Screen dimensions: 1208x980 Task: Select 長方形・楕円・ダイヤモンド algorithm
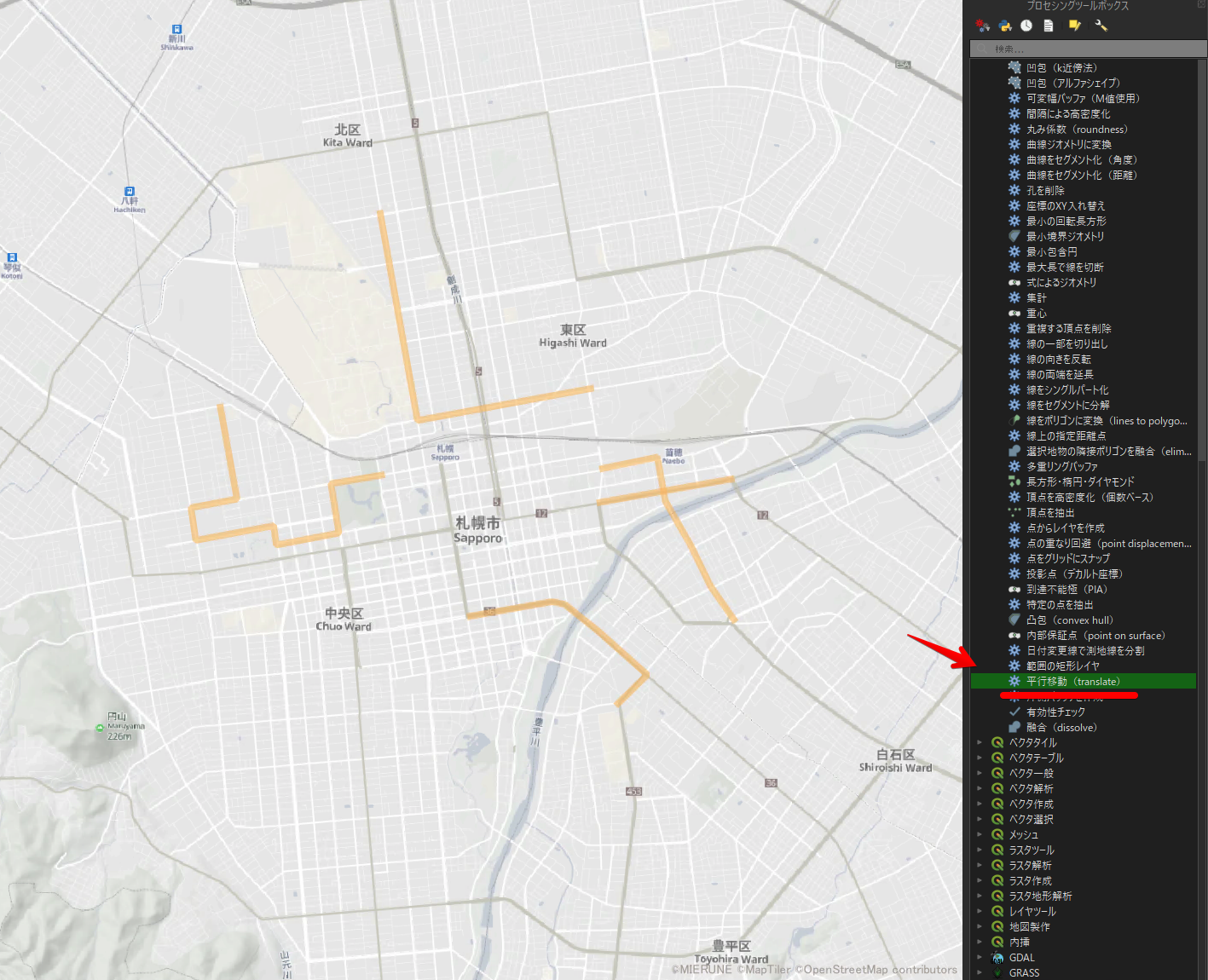1080,482
